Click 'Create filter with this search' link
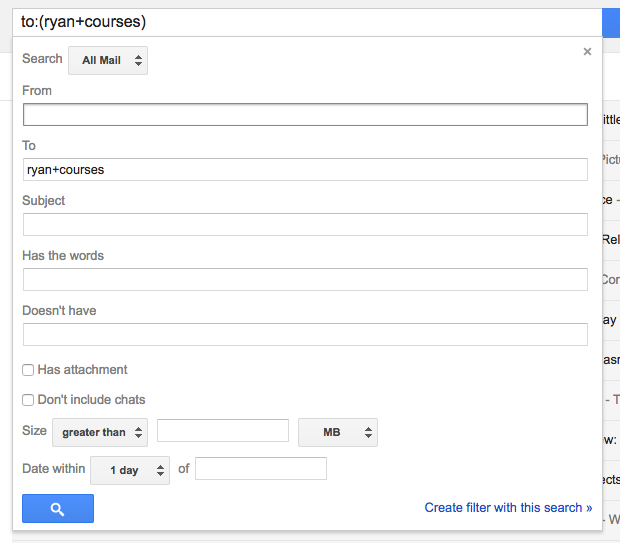 [x=508, y=508]
